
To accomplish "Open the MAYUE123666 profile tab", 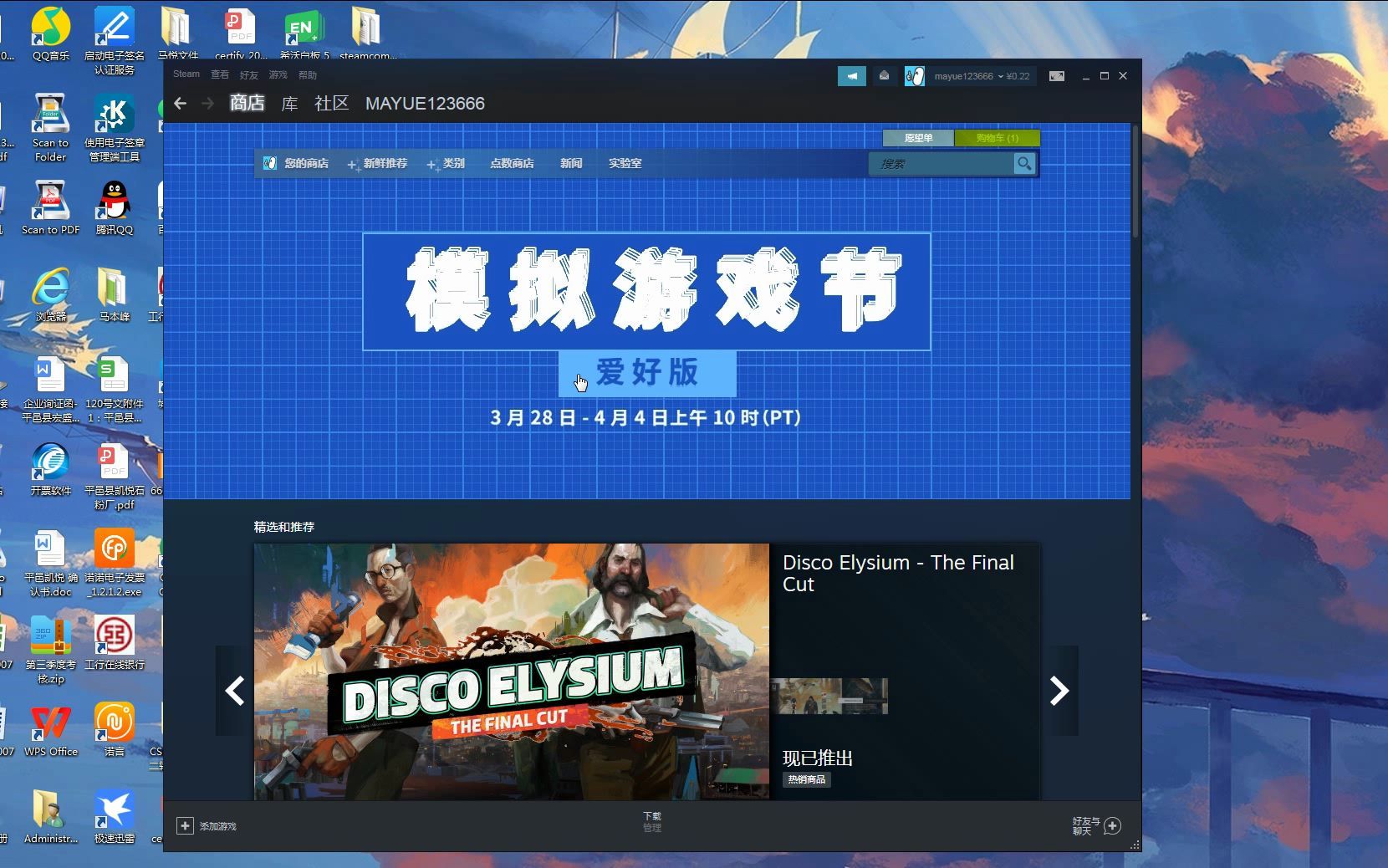I will click(x=425, y=103).
